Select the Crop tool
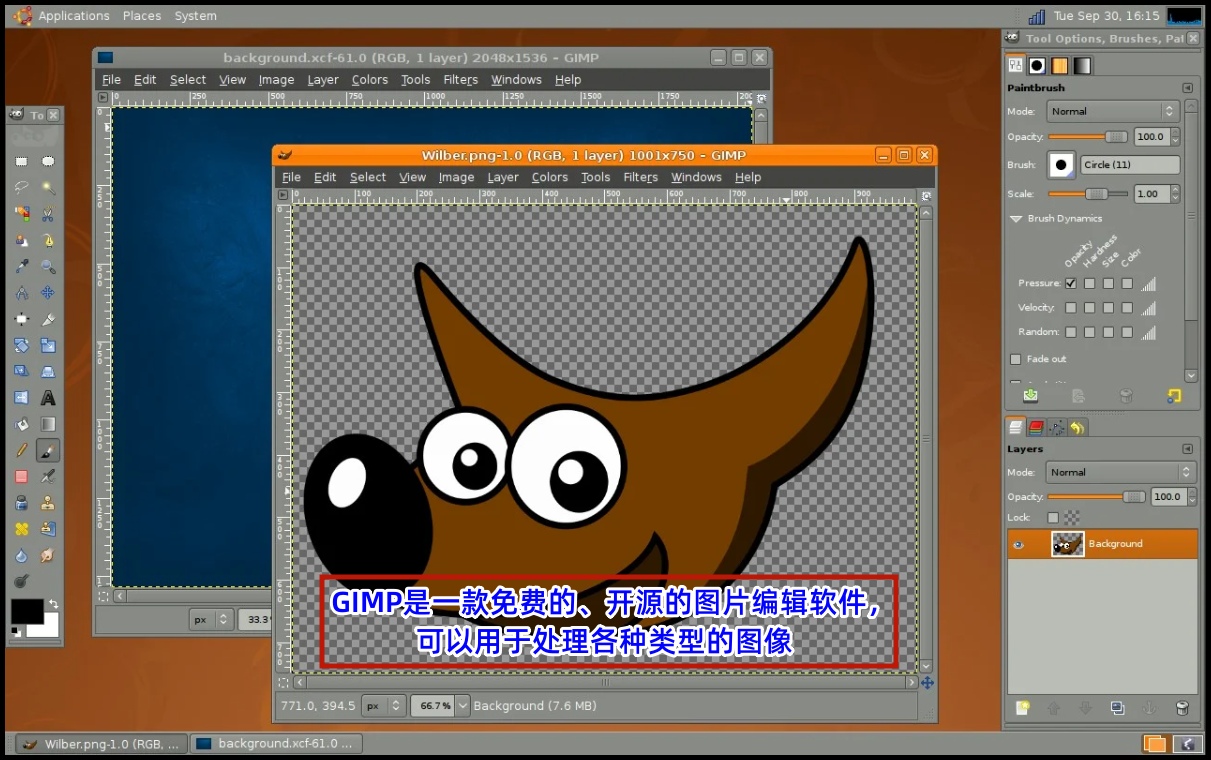This screenshot has height=760, width=1211. pyautogui.click(x=48, y=319)
